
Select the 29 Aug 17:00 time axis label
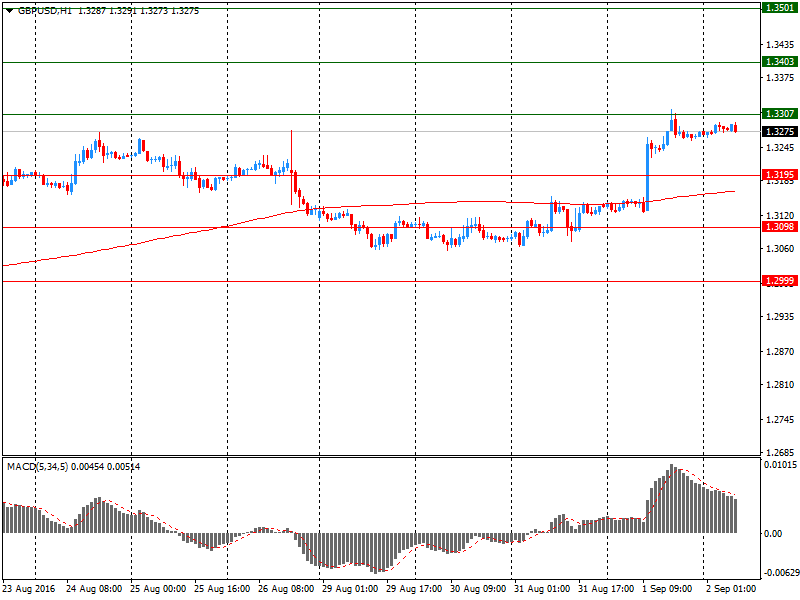(414, 589)
